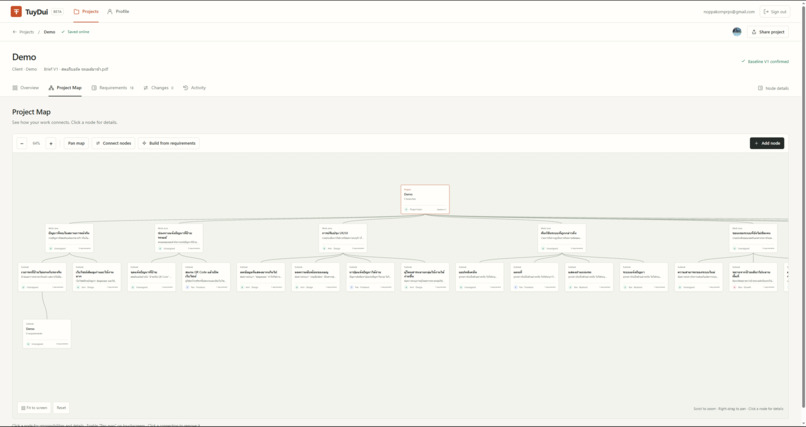Open the Activity tab
The width and height of the screenshot is (806, 427).
(194, 88)
